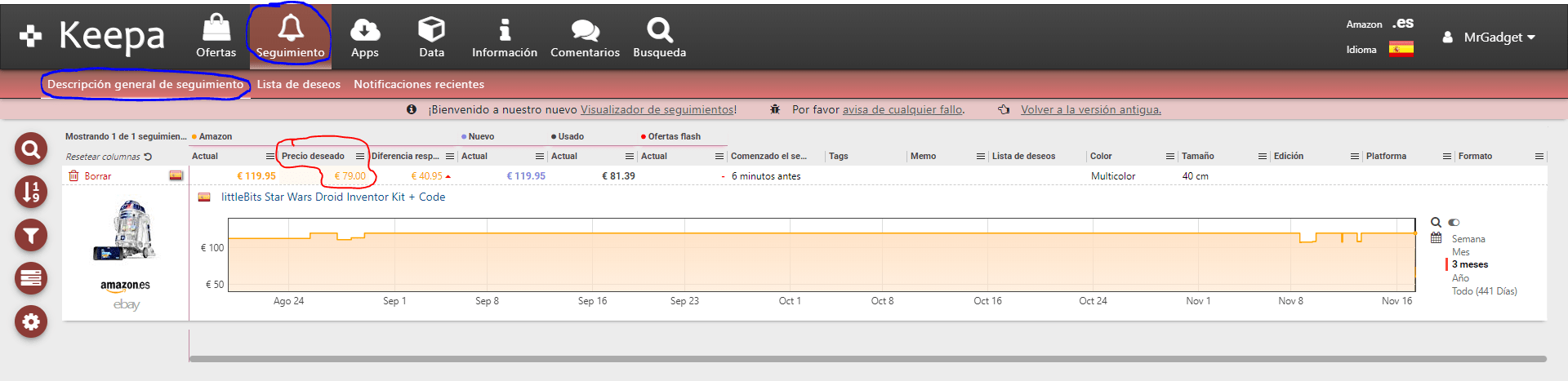This screenshot has width=1568, height=381.
Task: Click the bug icon before Por favor
Action: tap(775, 109)
